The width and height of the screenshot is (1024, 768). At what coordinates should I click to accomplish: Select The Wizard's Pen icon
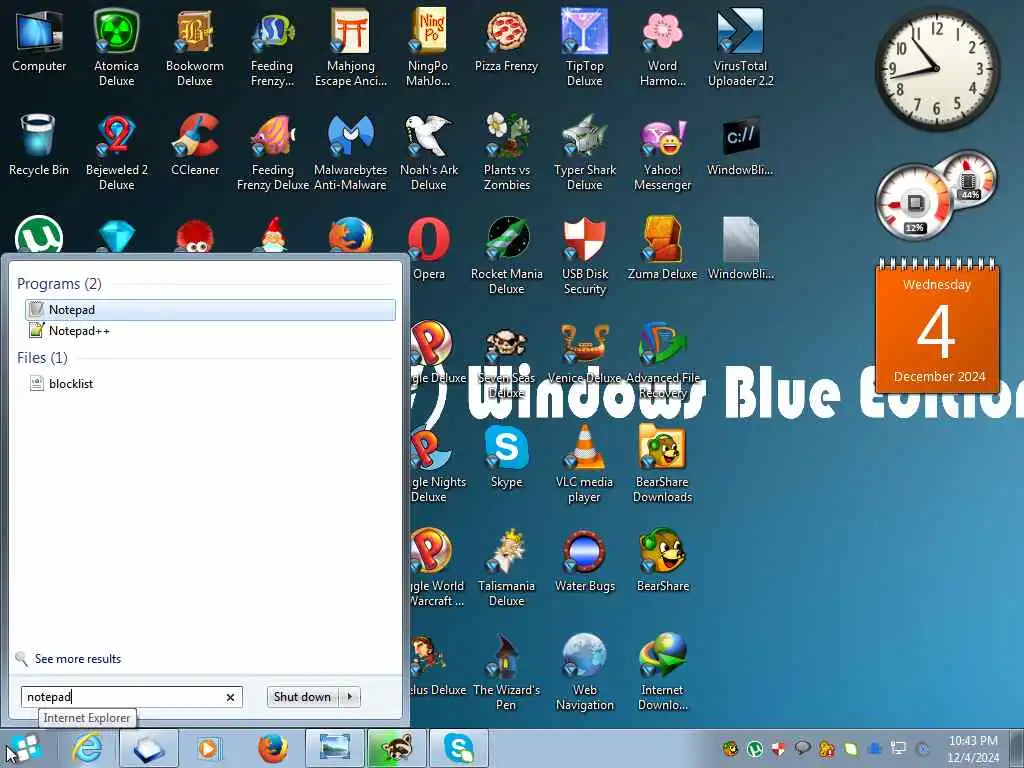click(x=507, y=671)
